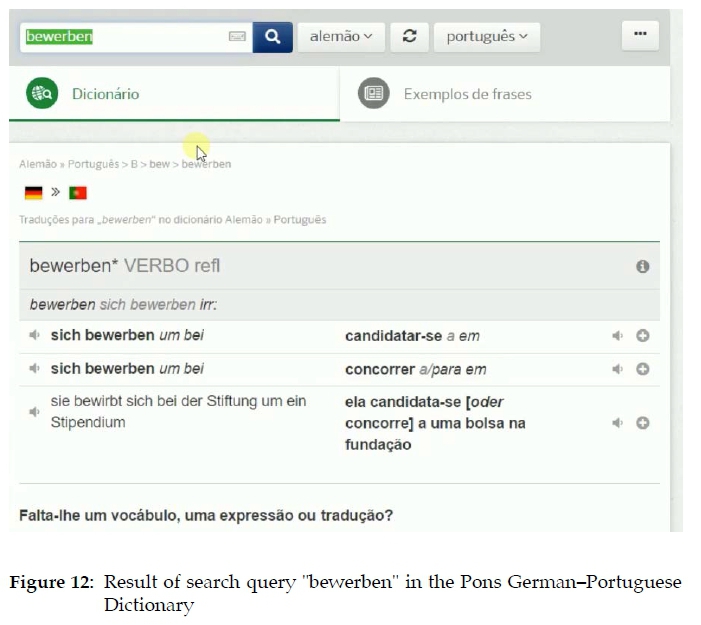Click the magnifier search button

click(x=271, y=37)
